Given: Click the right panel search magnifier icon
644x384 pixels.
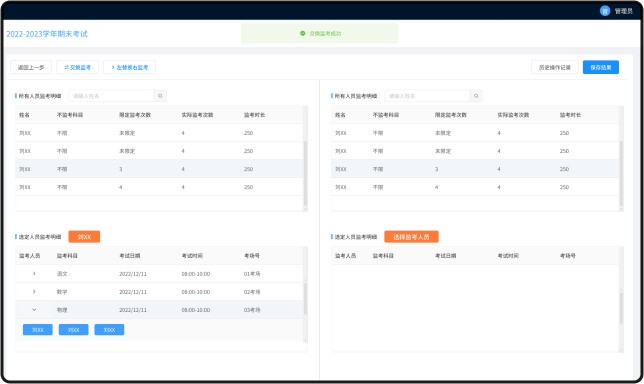Looking at the screenshot, I should point(476,96).
